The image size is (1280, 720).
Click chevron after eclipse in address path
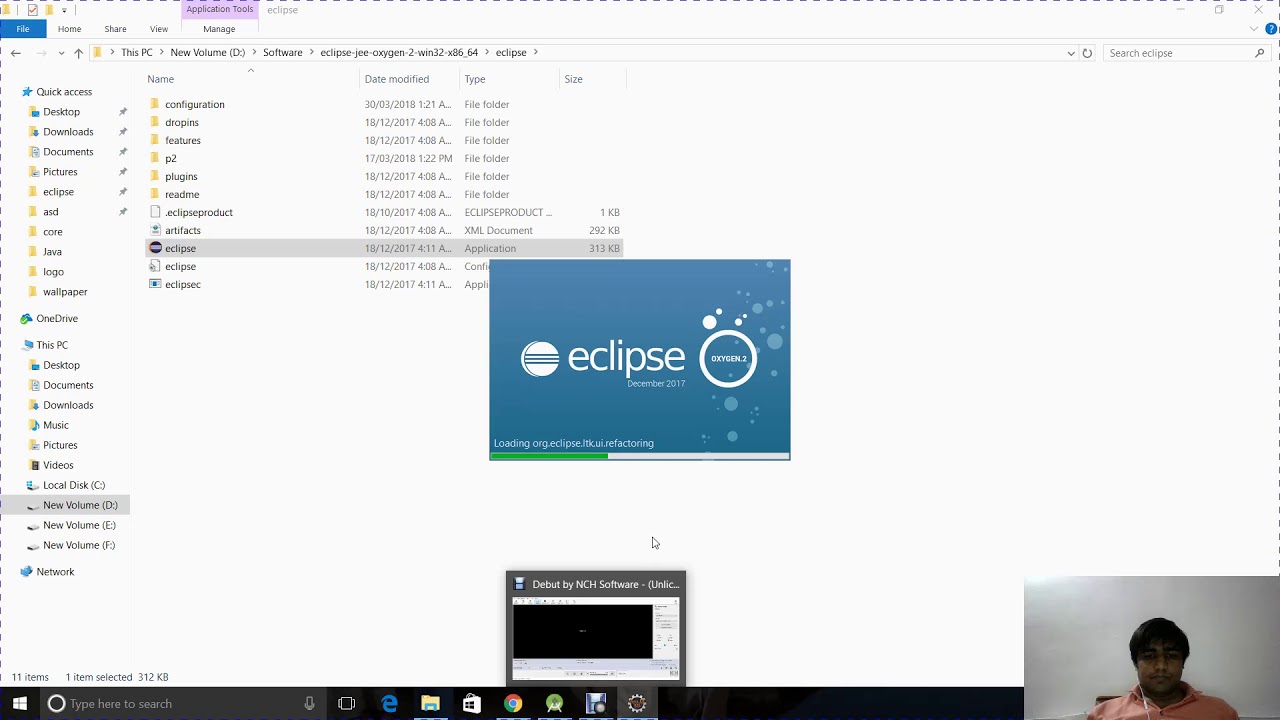536,52
